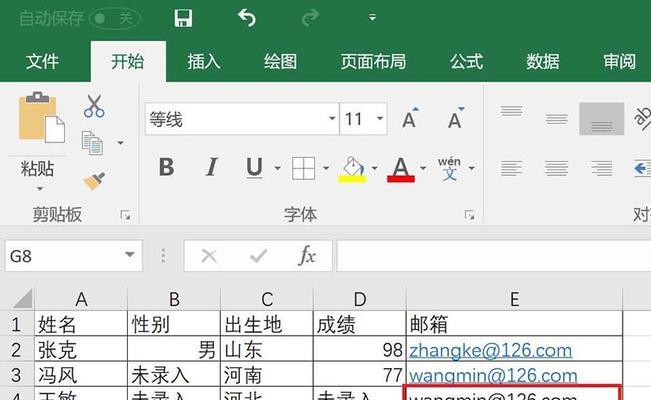Click the formula bar Cancel X
The width and height of the screenshot is (651, 400).
click(209, 256)
